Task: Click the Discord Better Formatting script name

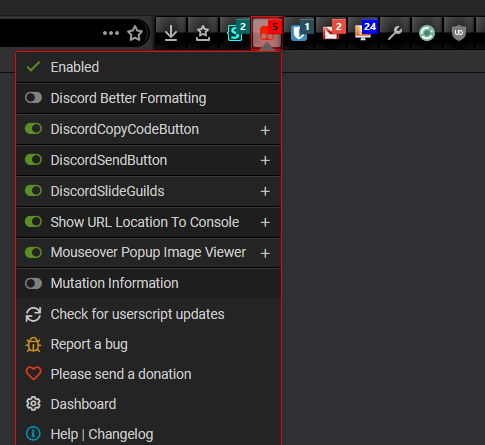Action: tap(128, 98)
